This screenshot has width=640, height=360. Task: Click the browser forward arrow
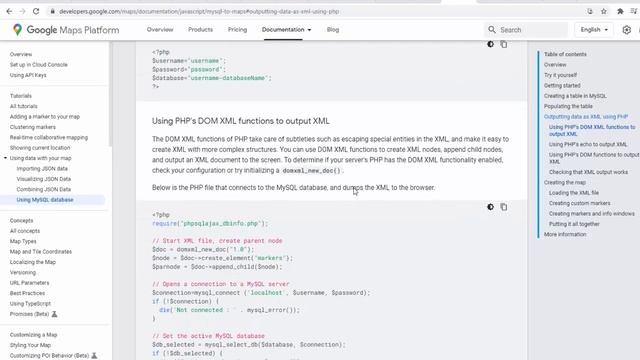pyautogui.click(x=22, y=11)
